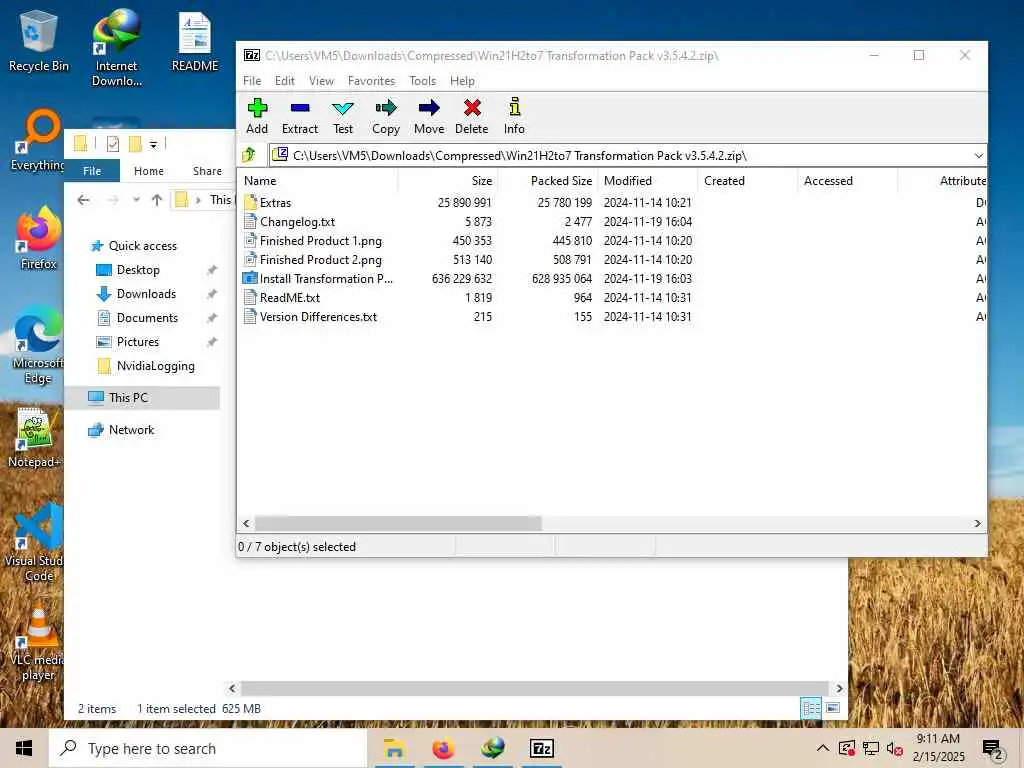Sort by the Size column header
The height and width of the screenshot is (768, 1024).
(448, 181)
